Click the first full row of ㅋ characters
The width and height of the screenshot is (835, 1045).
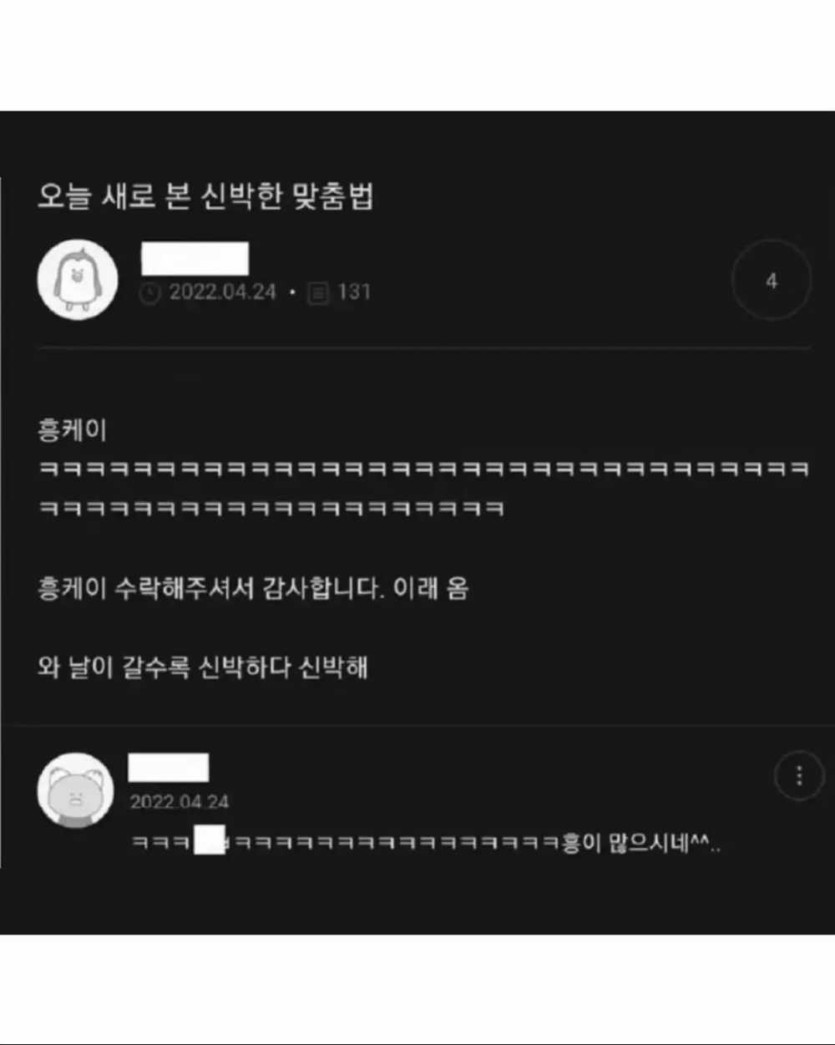tap(424, 469)
